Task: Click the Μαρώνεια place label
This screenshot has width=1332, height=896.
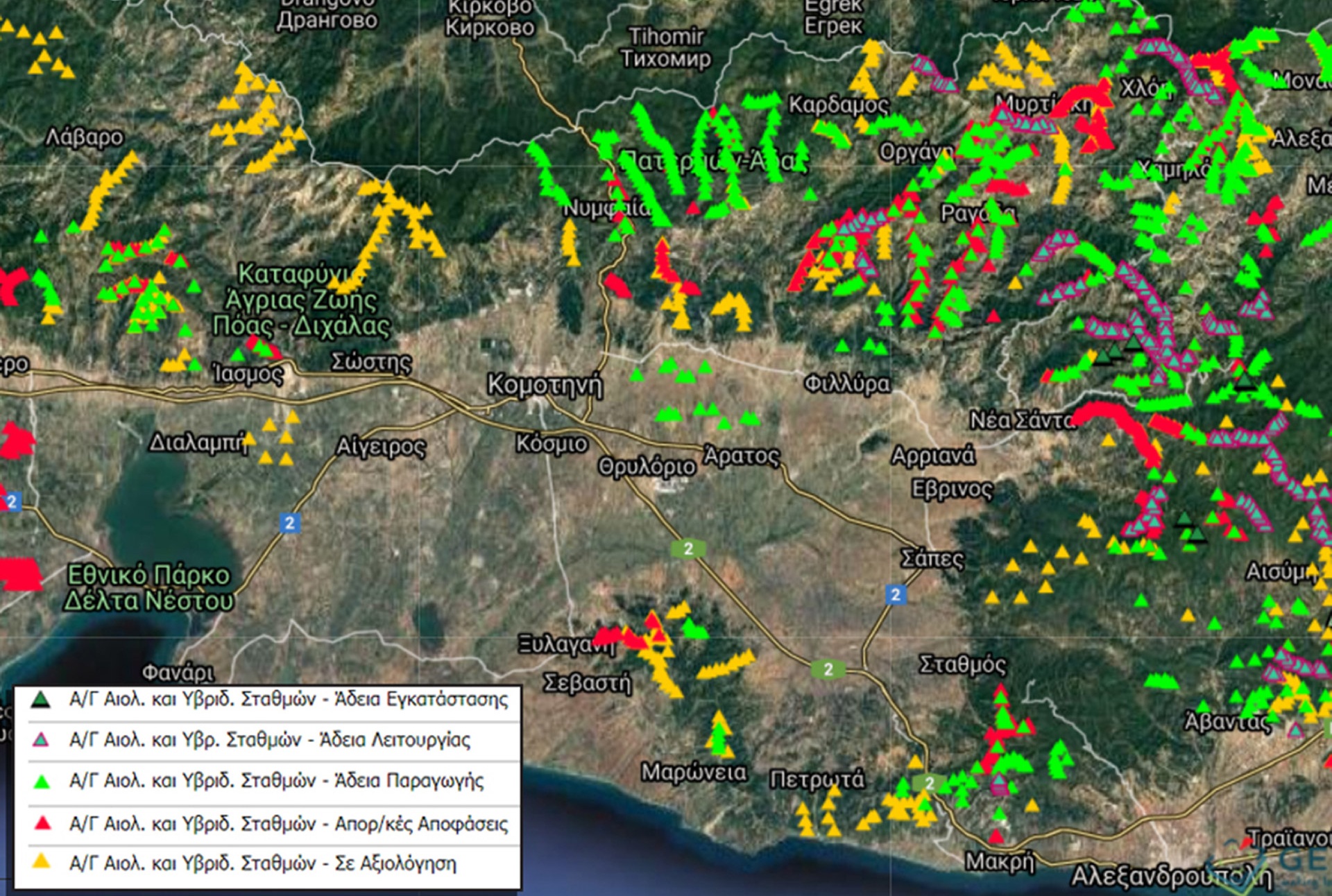Action: coord(693,772)
